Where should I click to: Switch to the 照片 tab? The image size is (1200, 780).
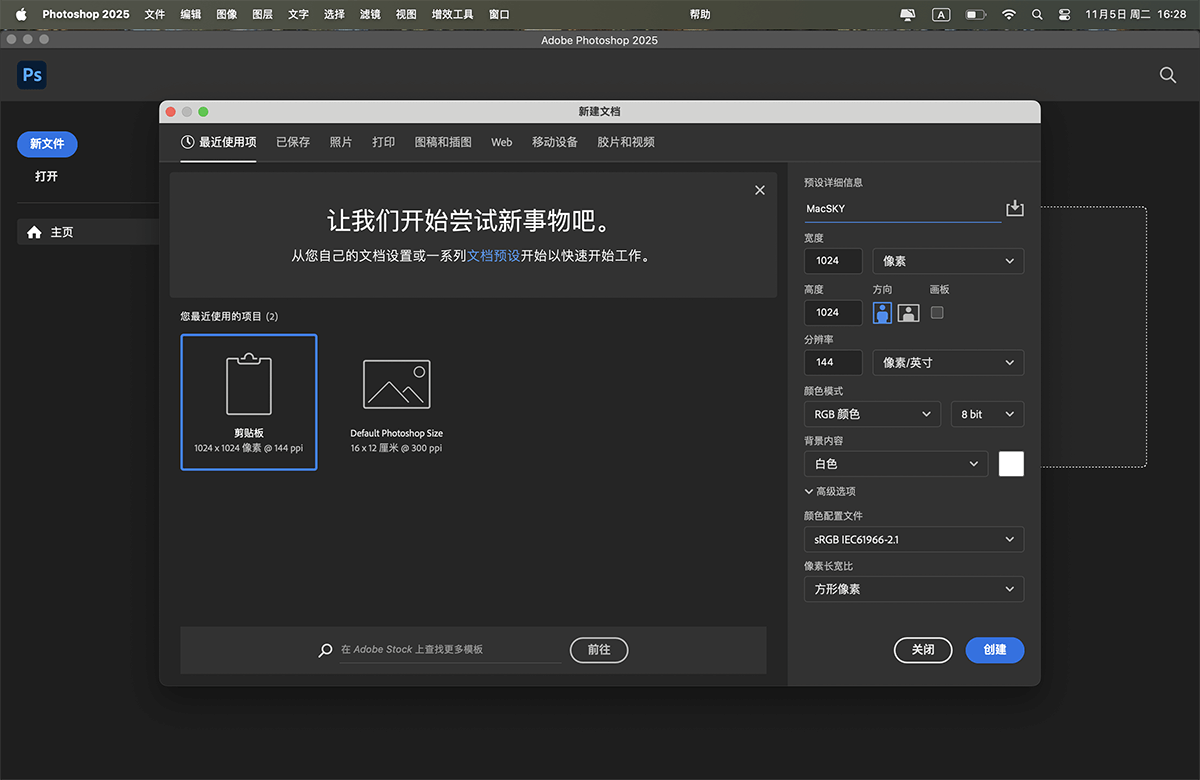[341, 142]
